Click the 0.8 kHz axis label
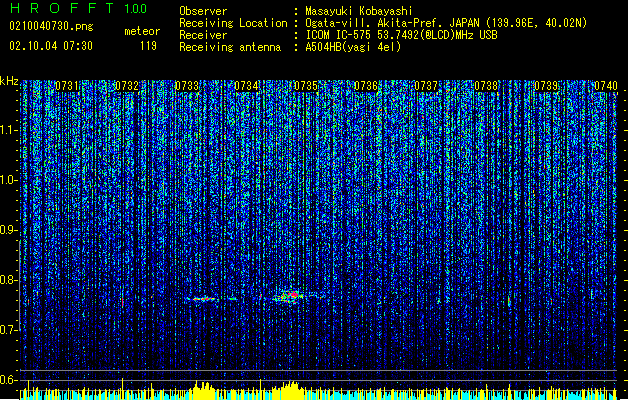 click(x=8, y=280)
